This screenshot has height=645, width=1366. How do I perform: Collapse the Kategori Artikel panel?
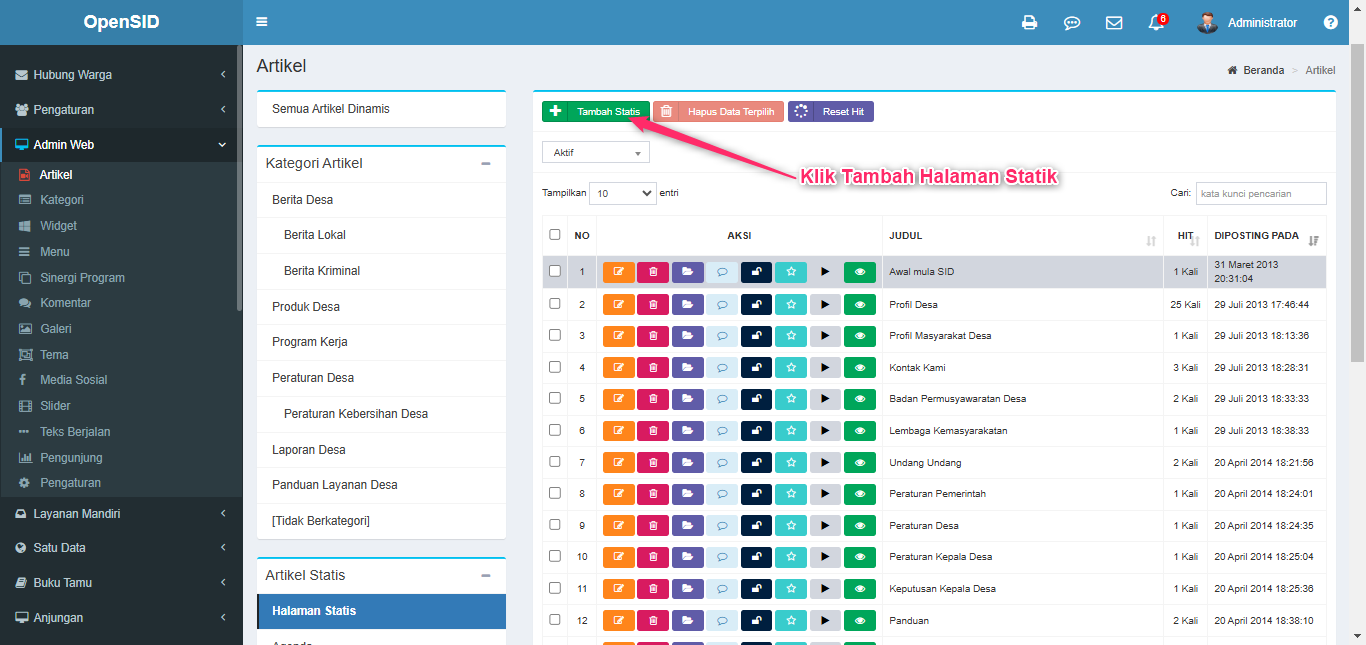coord(486,163)
